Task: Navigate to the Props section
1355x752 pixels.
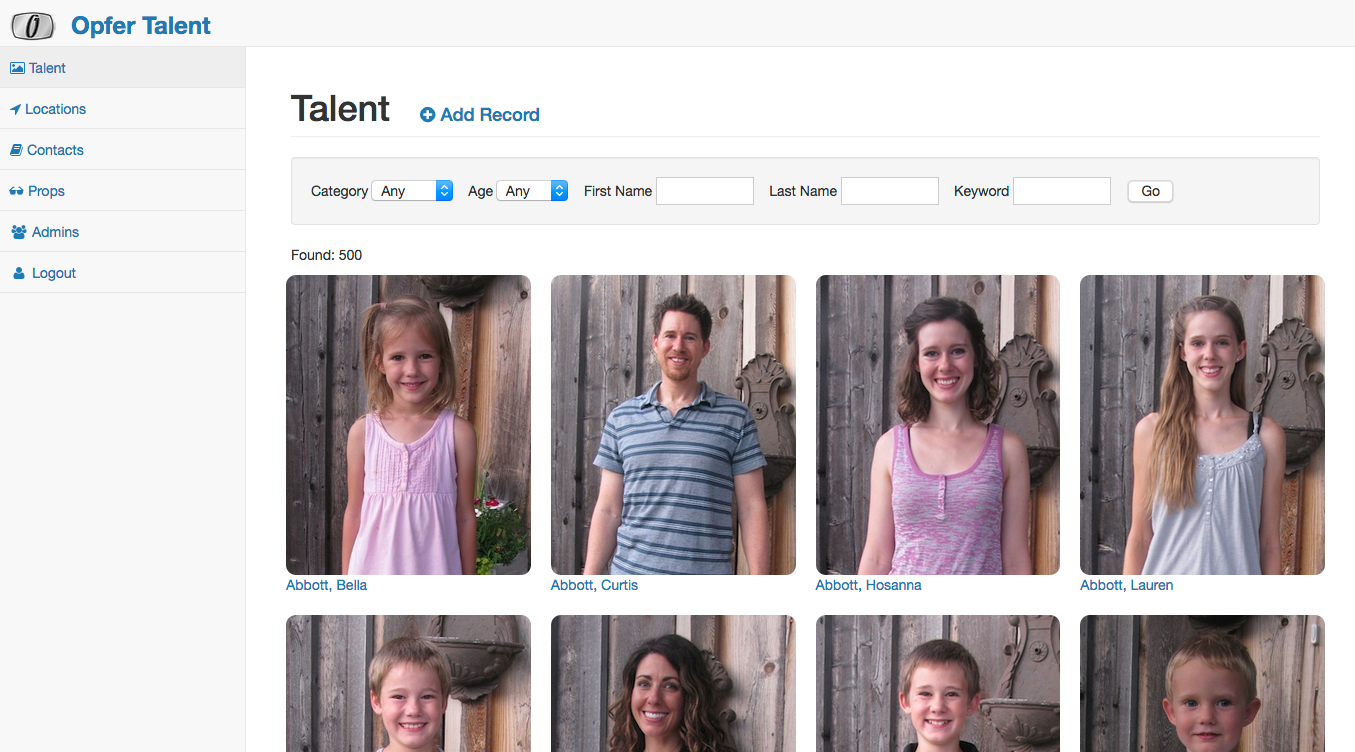Action: tap(122, 191)
